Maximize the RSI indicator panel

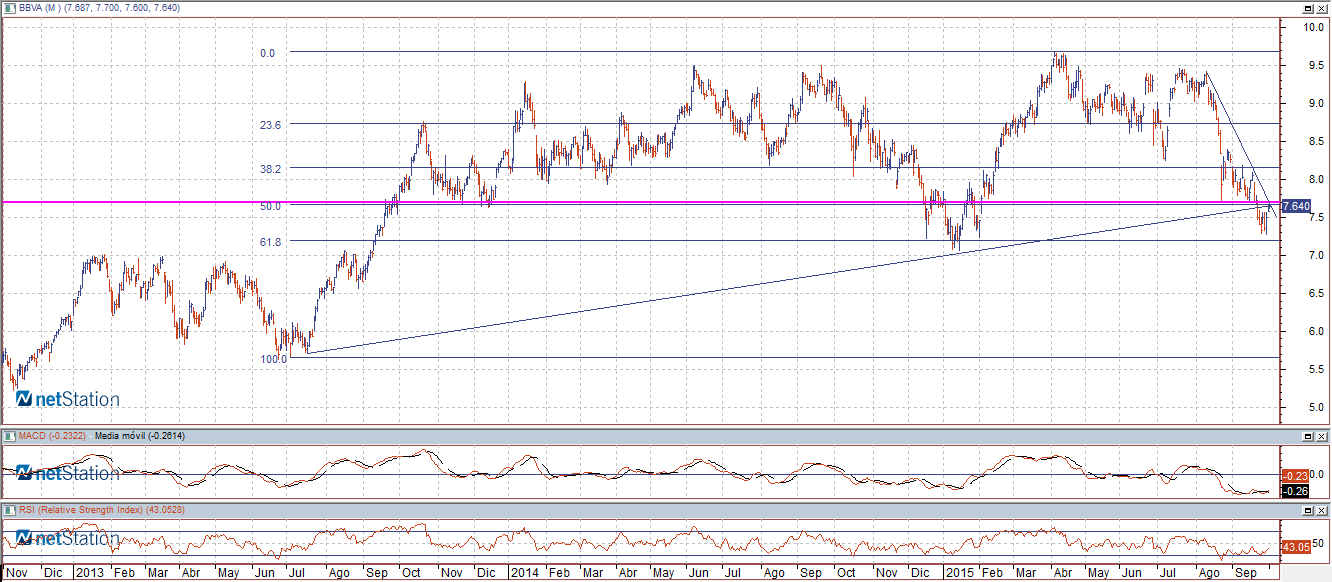1307,511
